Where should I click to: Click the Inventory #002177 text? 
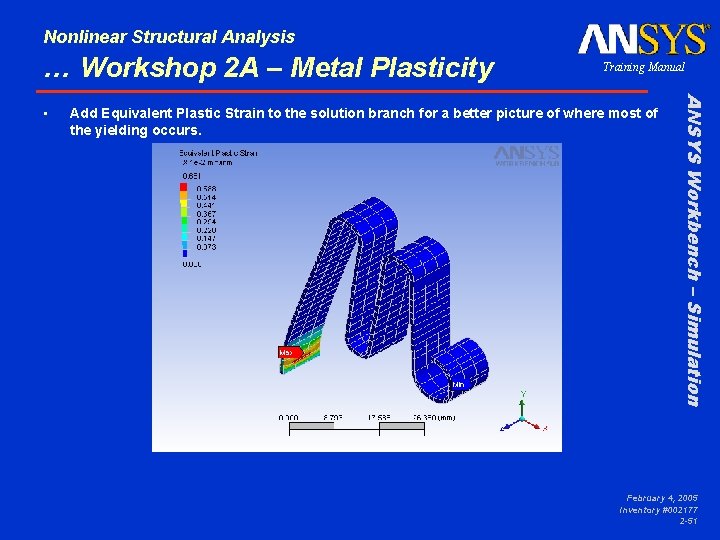(658, 510)
